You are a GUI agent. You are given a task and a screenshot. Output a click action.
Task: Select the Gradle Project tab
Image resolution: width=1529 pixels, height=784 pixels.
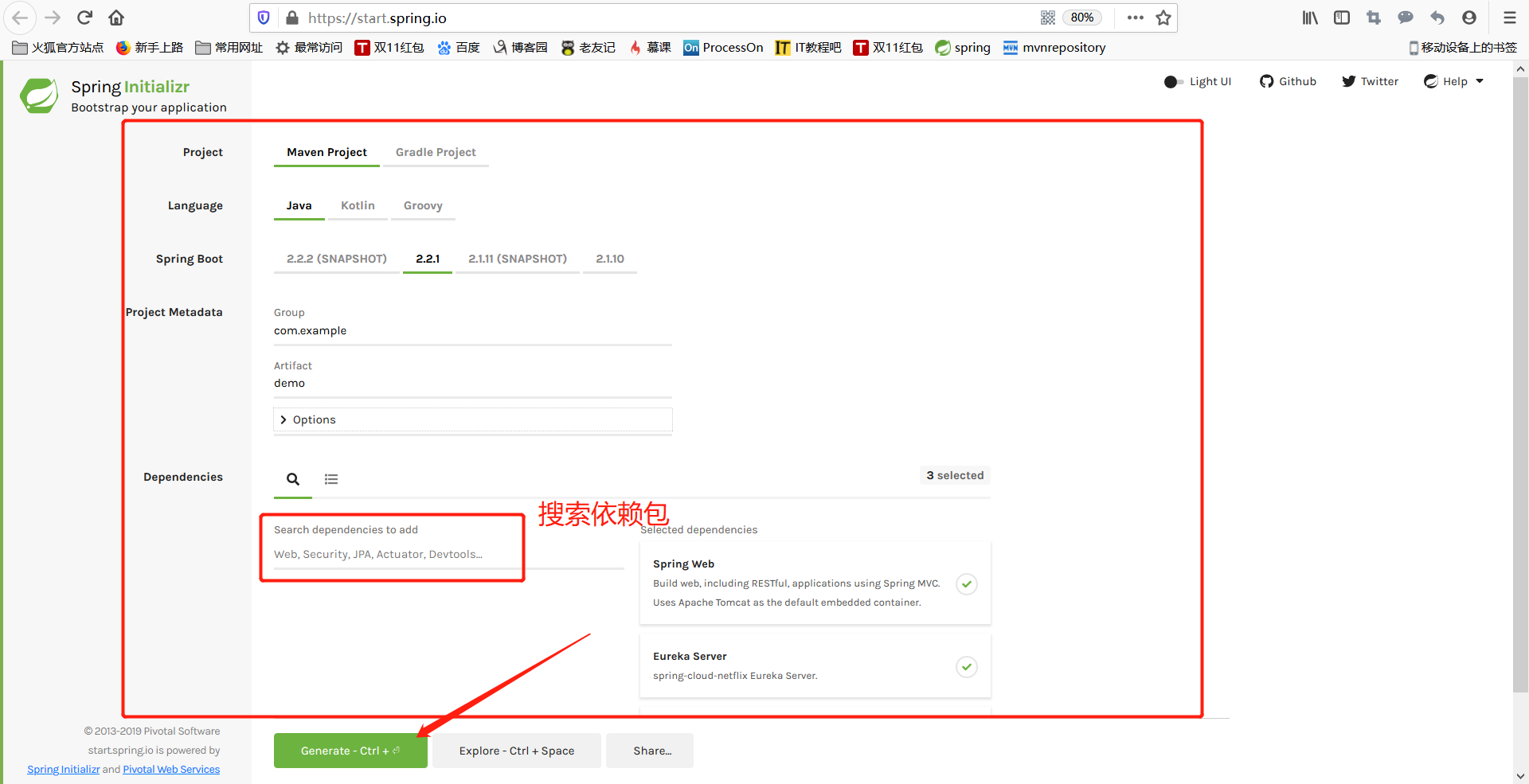click(436, 152)
